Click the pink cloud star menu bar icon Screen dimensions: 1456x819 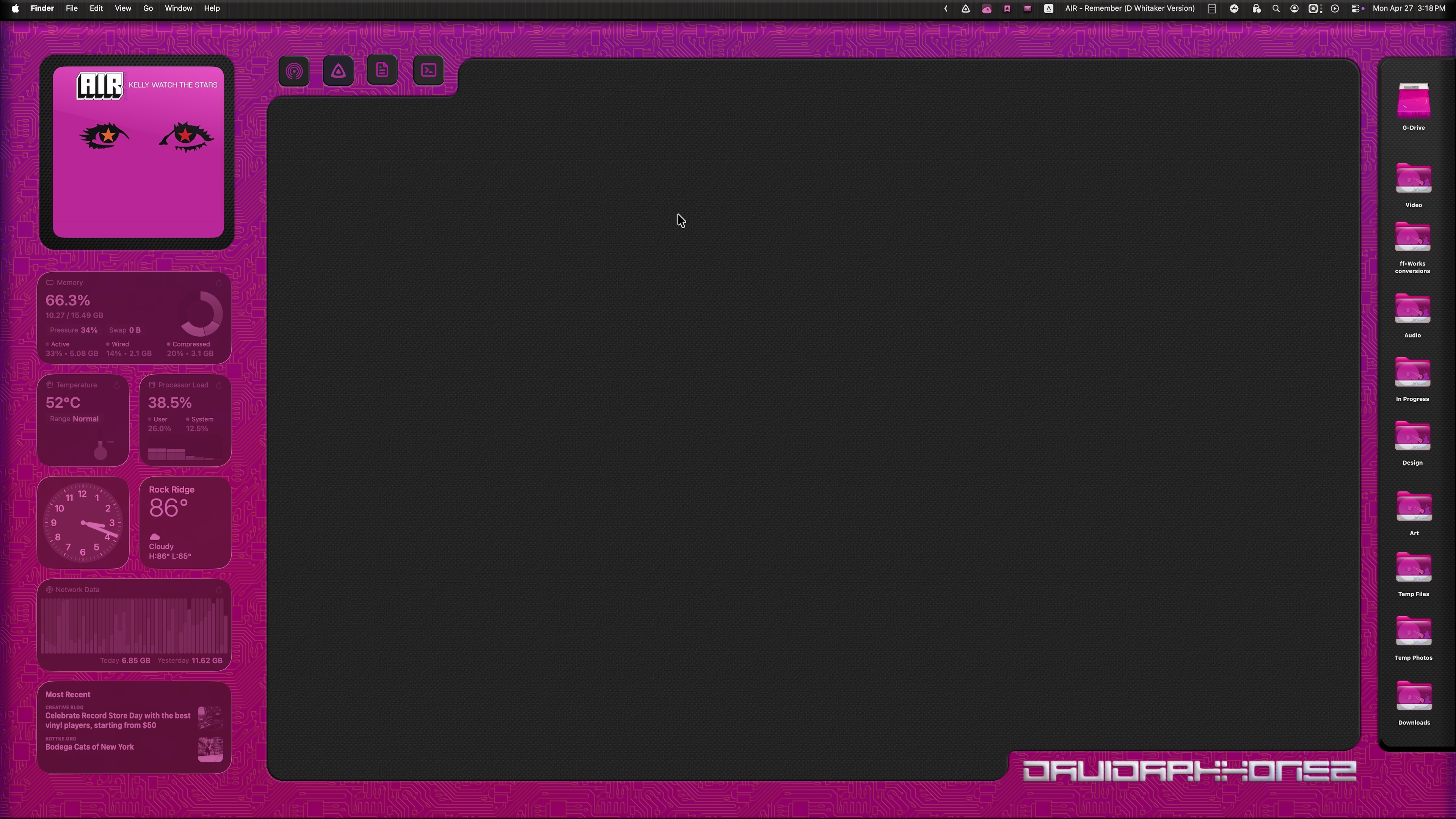[x=987, y=8]
